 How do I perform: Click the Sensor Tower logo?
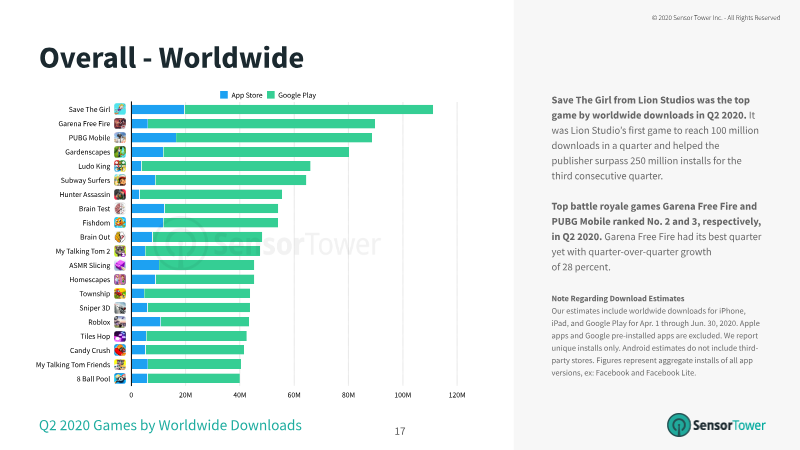coord(716,425)
